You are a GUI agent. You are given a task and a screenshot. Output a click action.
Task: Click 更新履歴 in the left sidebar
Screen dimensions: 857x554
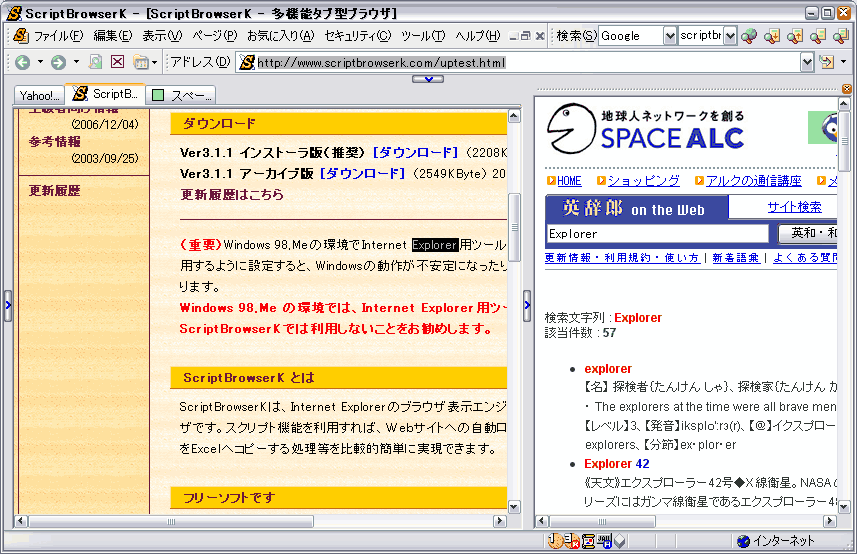[x=55, y=191]
